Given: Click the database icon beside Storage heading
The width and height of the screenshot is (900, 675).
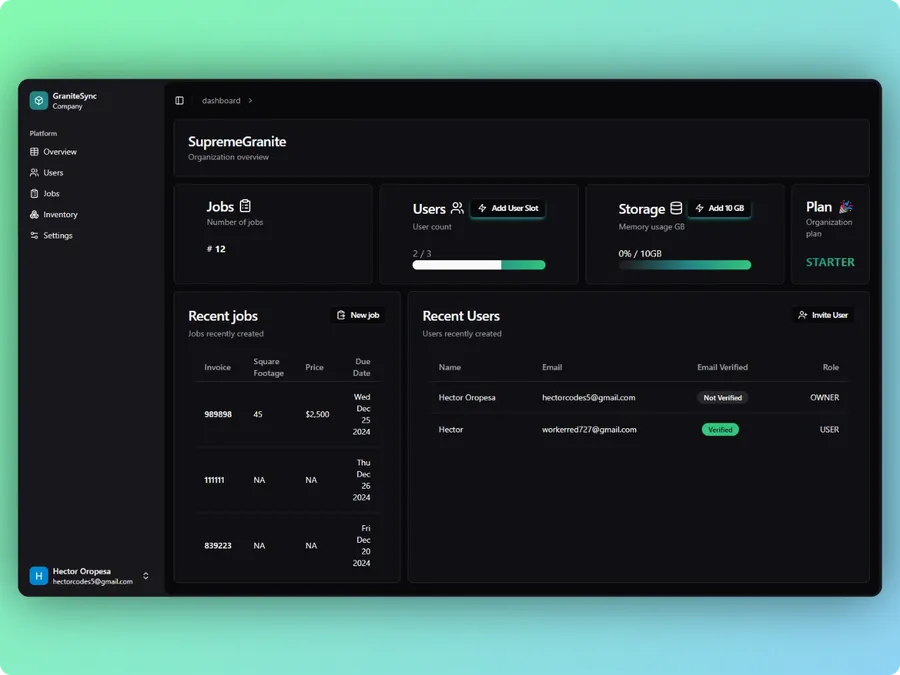Looking at the screenshot, I should coord(676,208).
